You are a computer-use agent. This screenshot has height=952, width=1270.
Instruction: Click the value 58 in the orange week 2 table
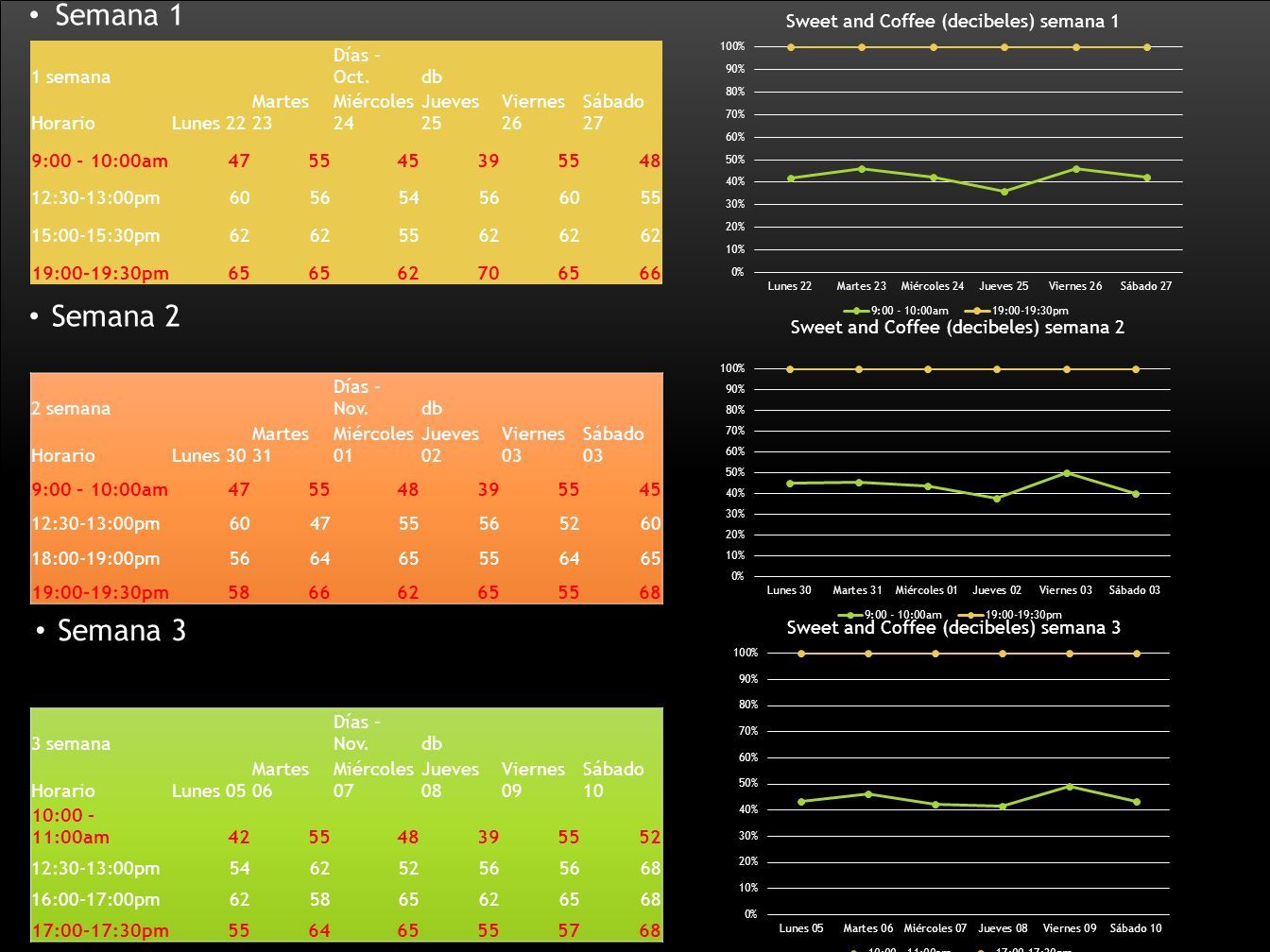point(239,592)
